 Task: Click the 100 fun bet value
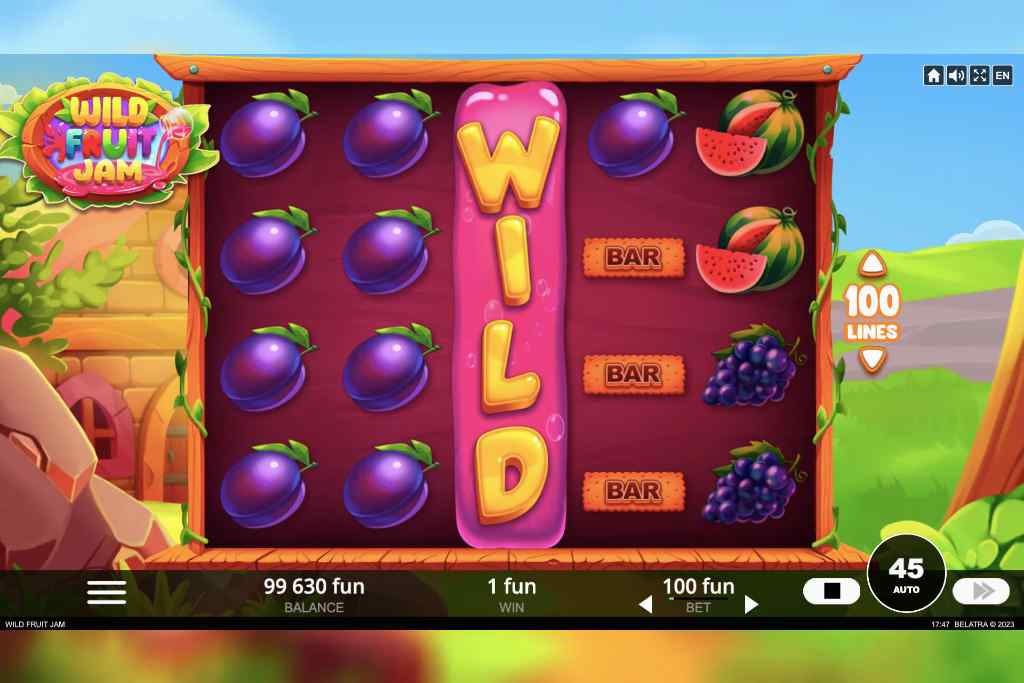coord(698,586)
